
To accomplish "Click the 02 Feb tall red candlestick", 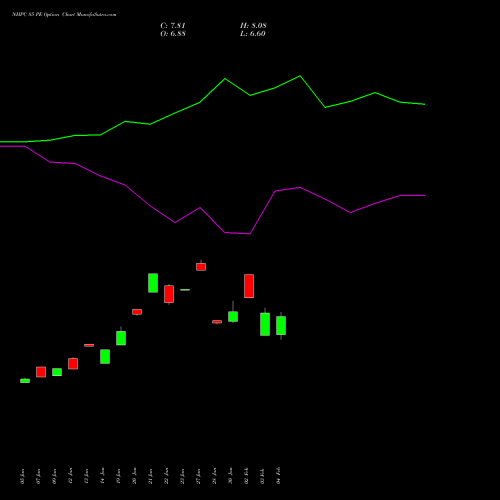I will (249, 286).
